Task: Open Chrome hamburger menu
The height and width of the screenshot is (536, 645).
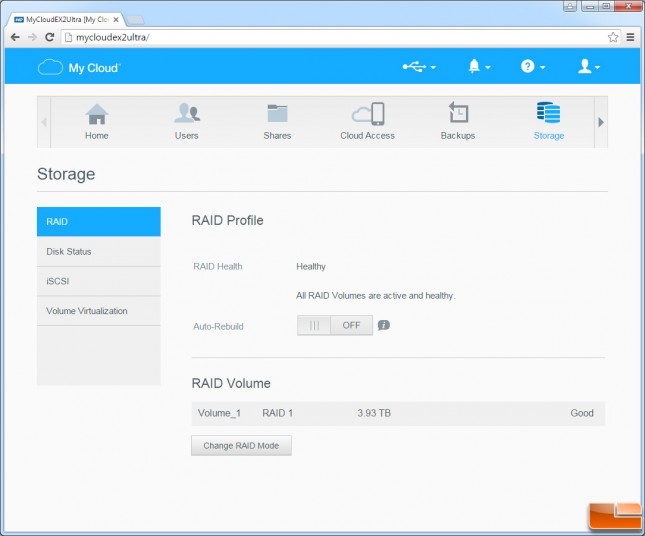Action: coord(630,37)
